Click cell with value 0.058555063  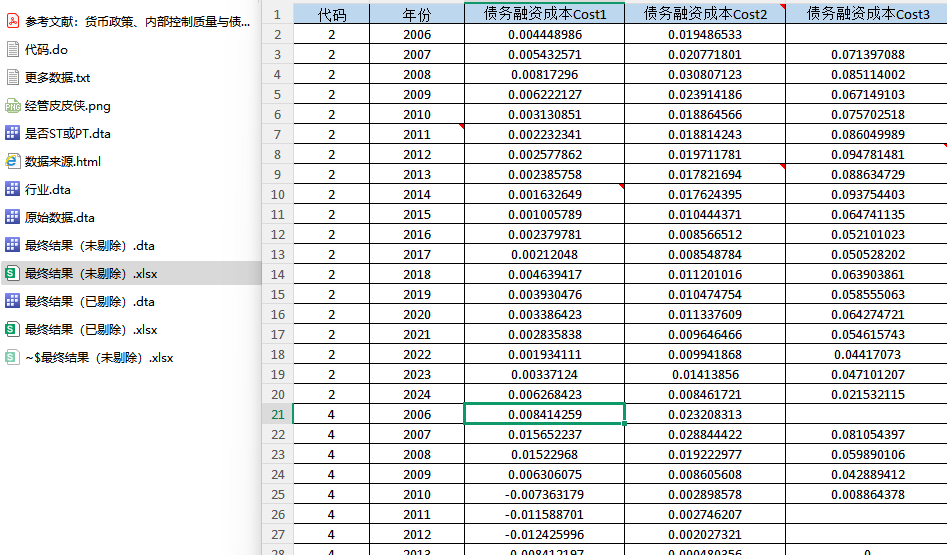(x=867, y=294)
